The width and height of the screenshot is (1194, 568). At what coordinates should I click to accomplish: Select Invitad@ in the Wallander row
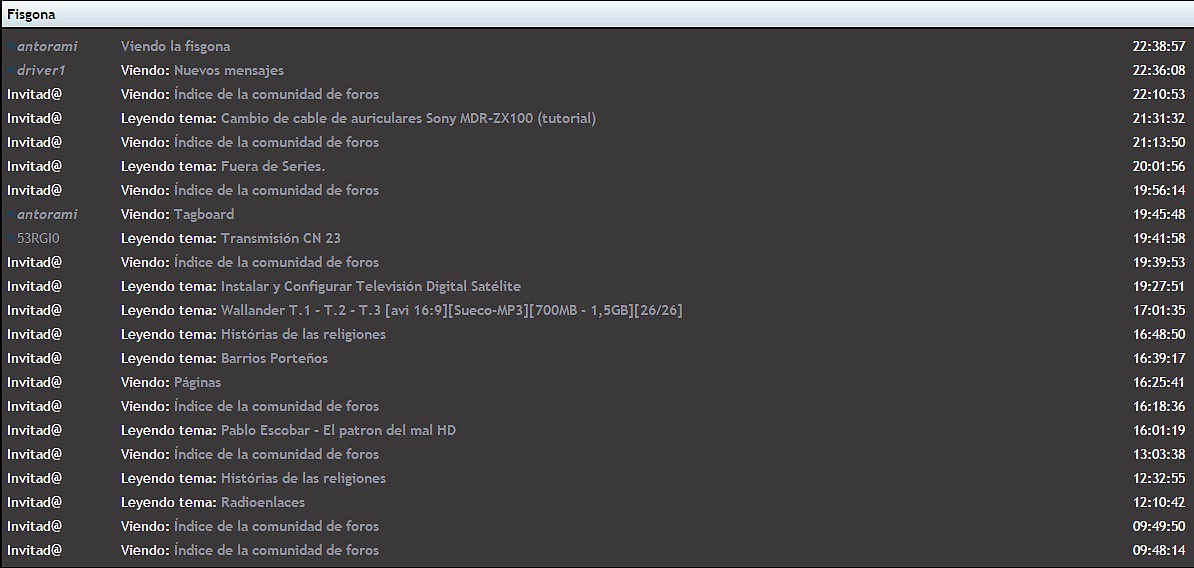pyautogui.click(x=34, y=310)
